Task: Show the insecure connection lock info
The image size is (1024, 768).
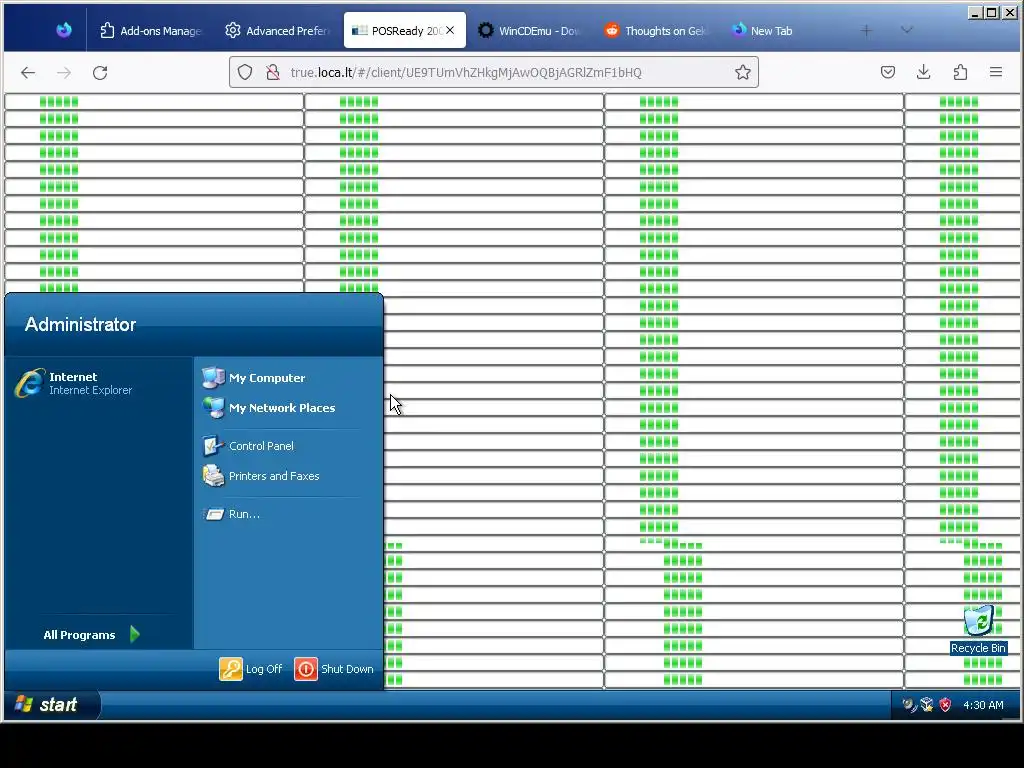Action: (x=273, y=72)
